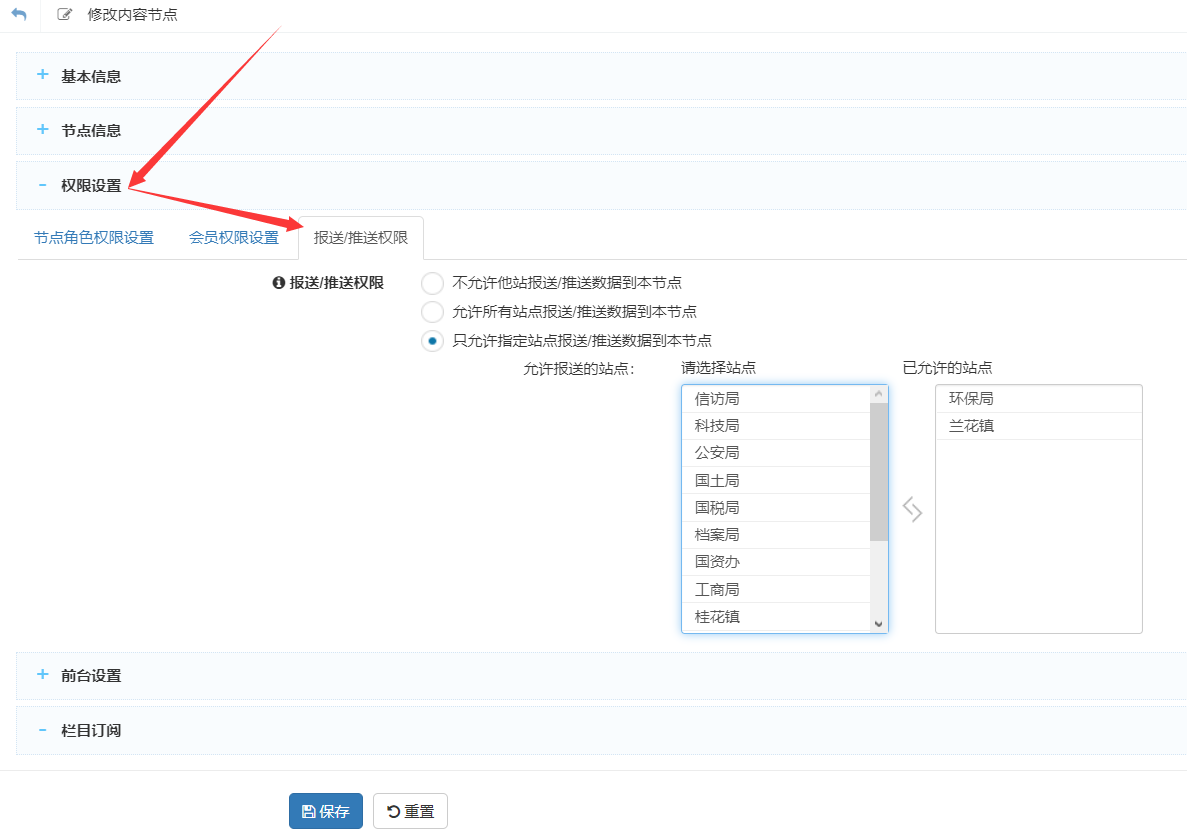Expand the 节点信息 panel

tap(91, 130)
